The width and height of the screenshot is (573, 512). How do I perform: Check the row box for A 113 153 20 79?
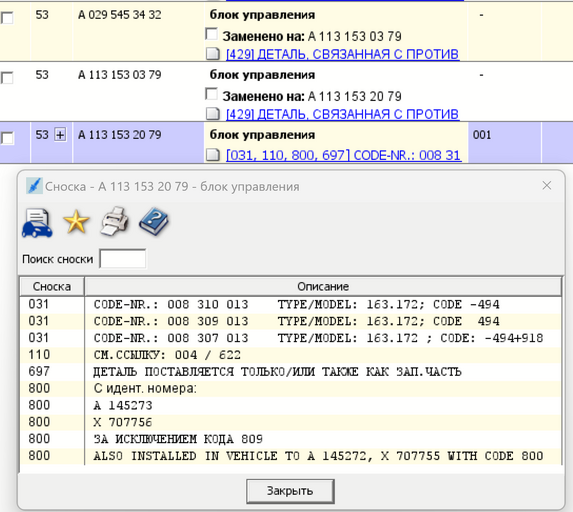(x=7, y=138)
